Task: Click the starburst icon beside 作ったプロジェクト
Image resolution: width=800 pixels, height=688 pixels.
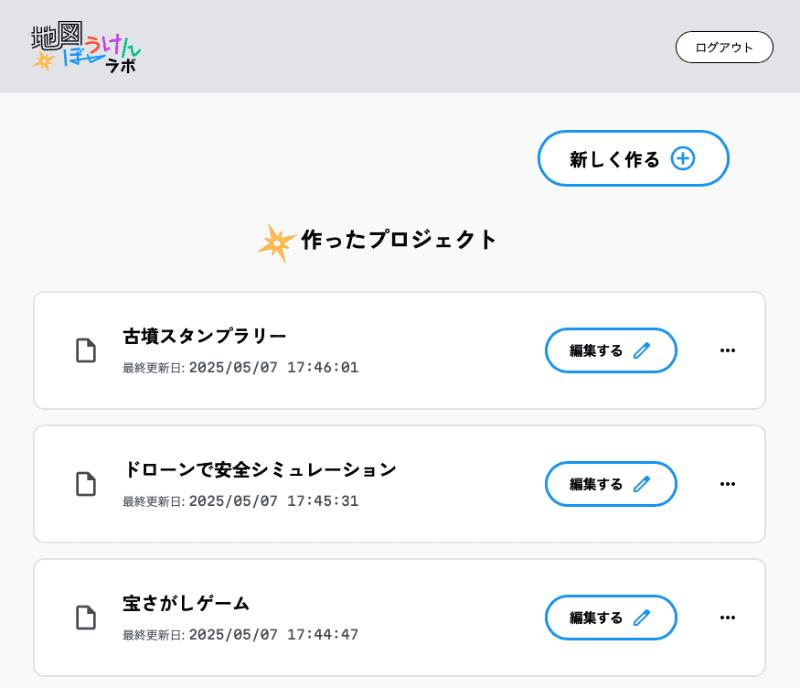Action: point(276,243)
